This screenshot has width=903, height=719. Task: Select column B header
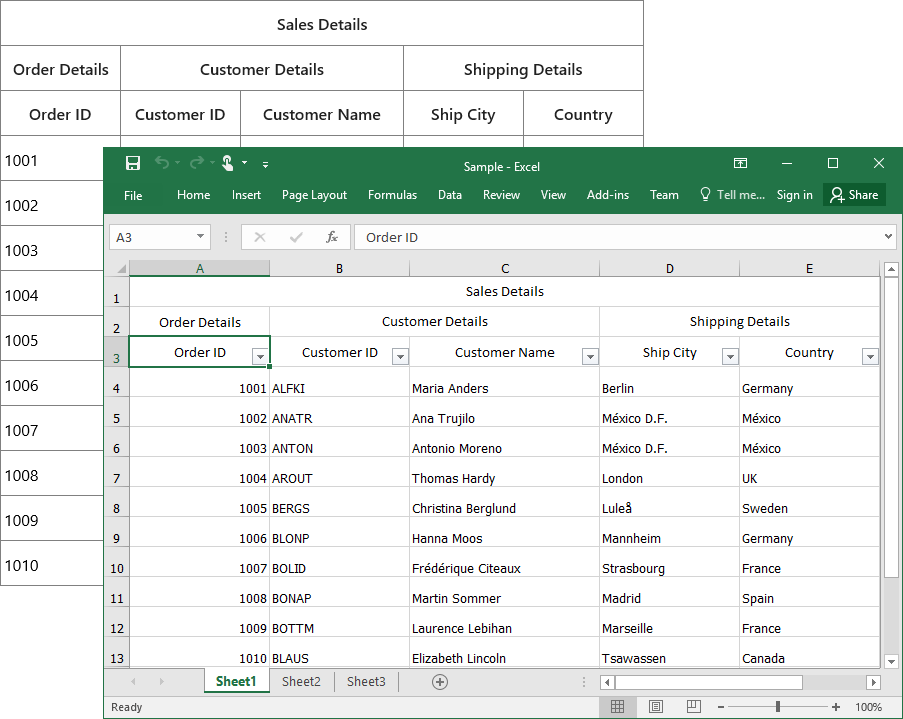pyautogui.click(x=340, y=268)
